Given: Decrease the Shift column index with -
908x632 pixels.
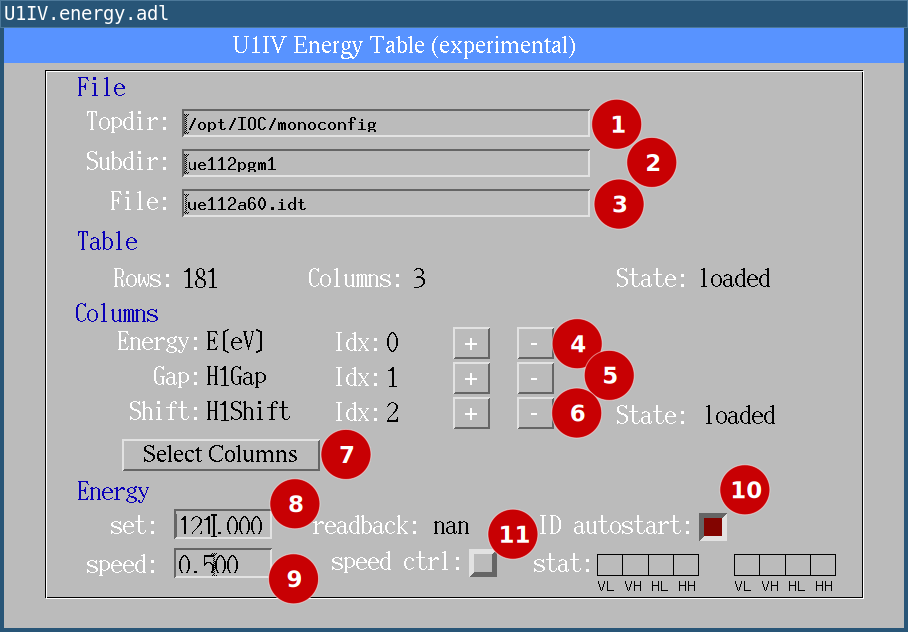Looking at the screenshot, I should click(534, 413).
